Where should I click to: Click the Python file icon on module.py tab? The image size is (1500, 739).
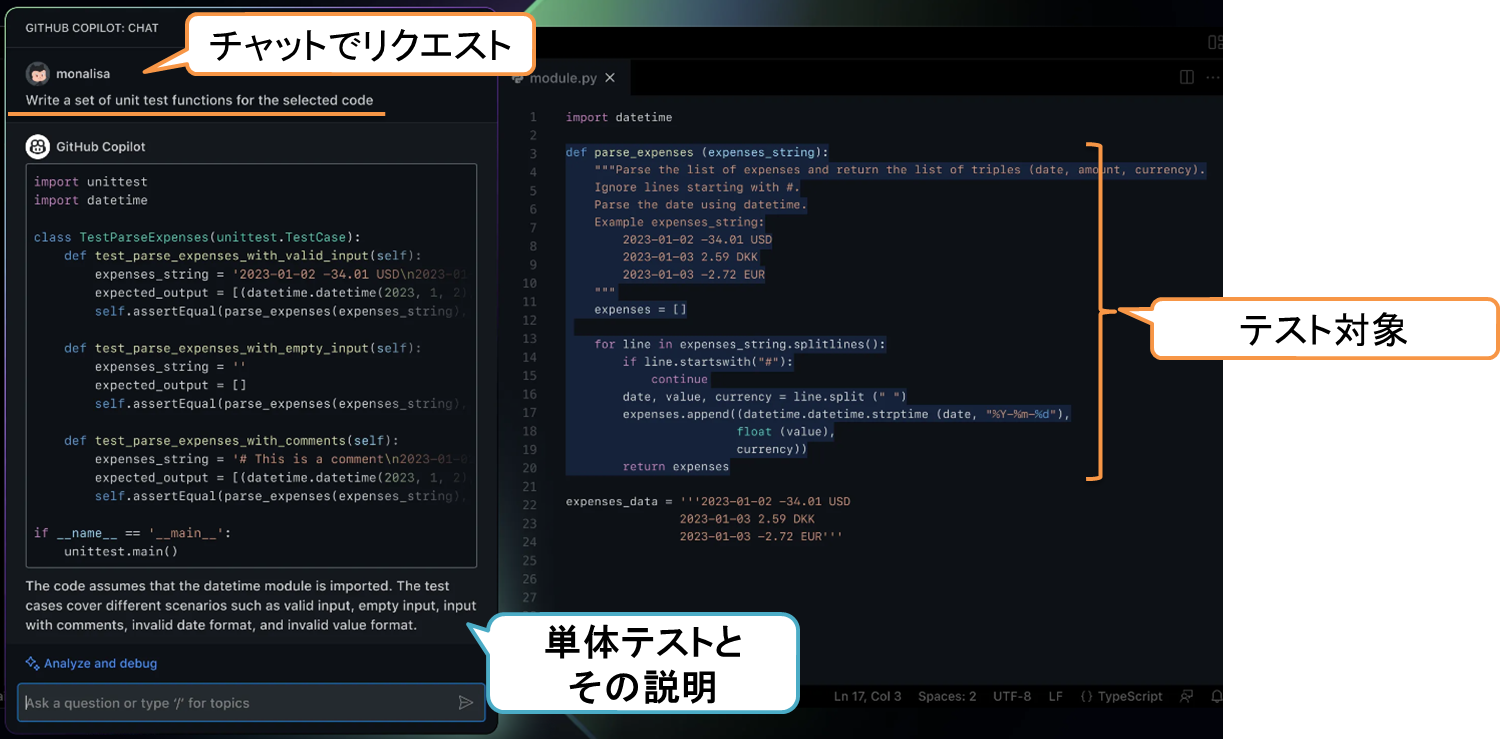point(518,78)
